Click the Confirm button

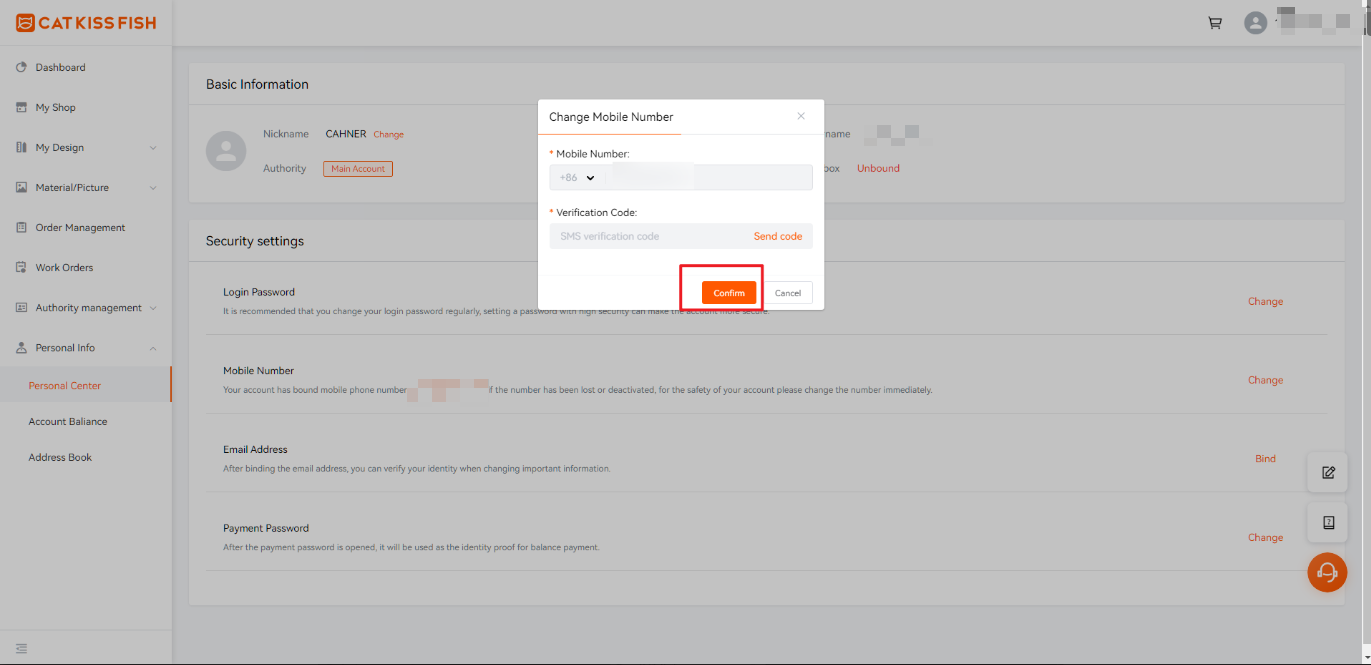[x=729, y=293]
